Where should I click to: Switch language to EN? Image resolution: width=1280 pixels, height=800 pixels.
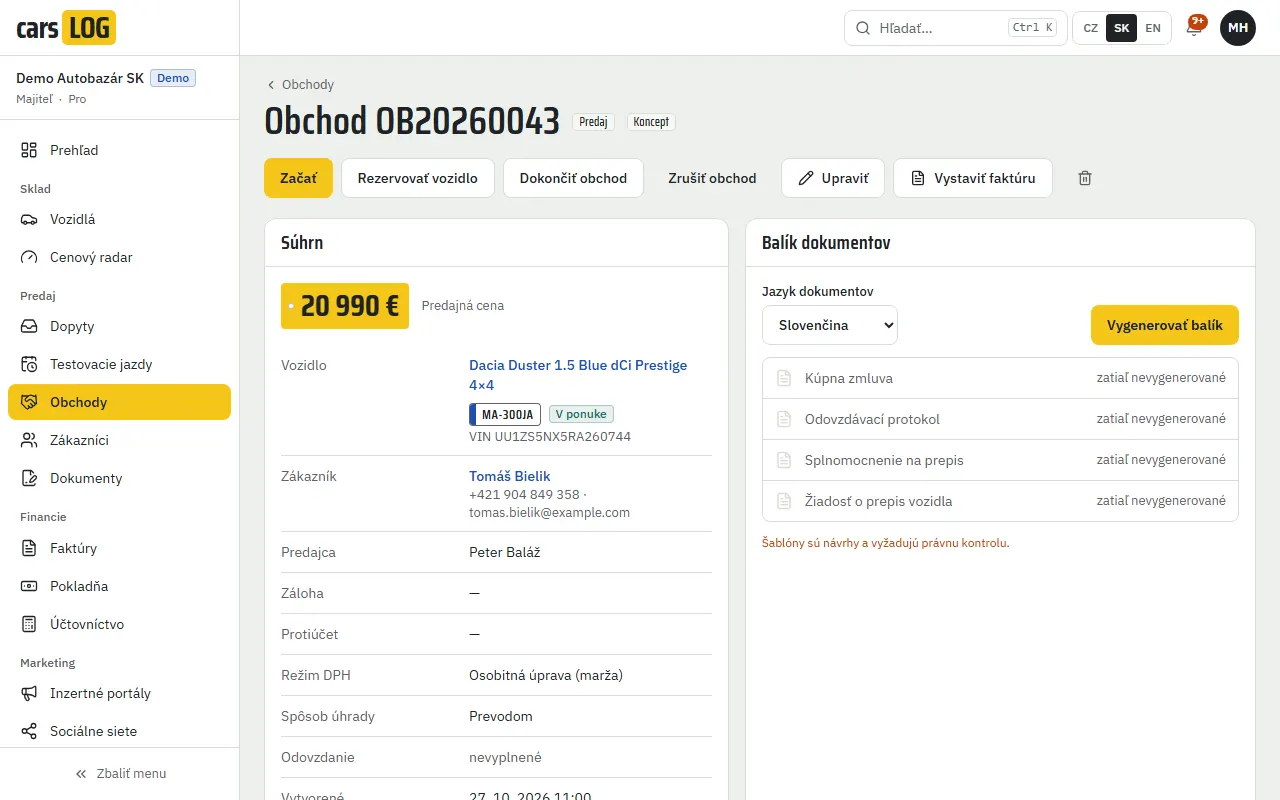coord(1153,28)
